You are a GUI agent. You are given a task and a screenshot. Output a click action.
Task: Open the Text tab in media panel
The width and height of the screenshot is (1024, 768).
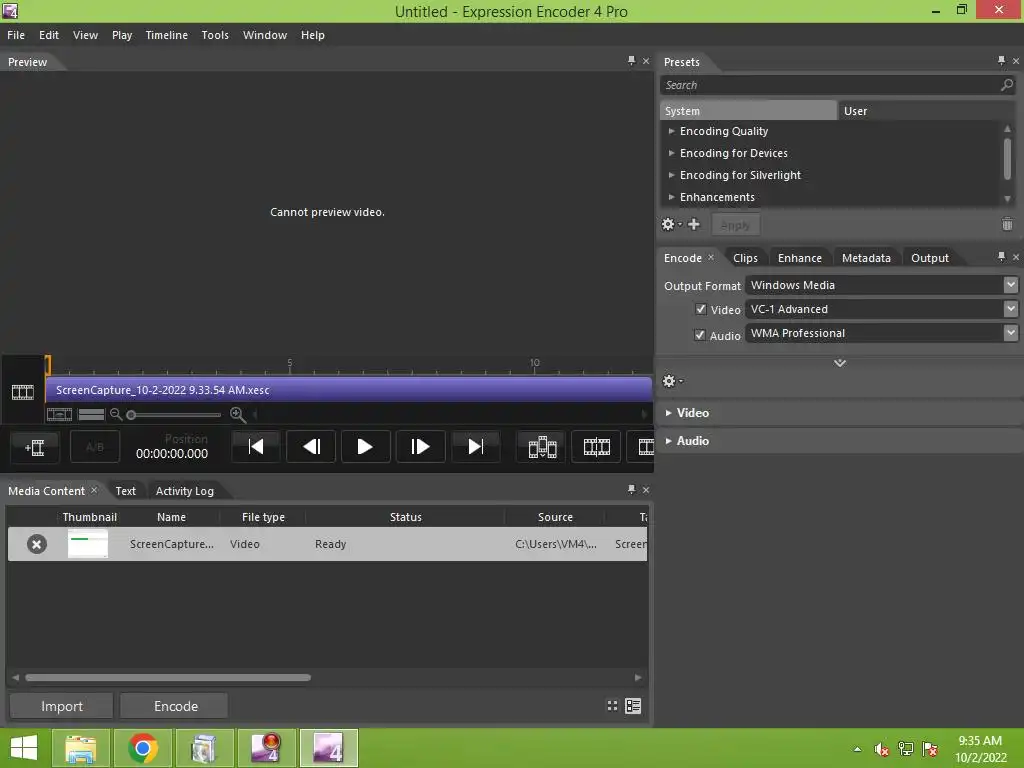[125, 491]
